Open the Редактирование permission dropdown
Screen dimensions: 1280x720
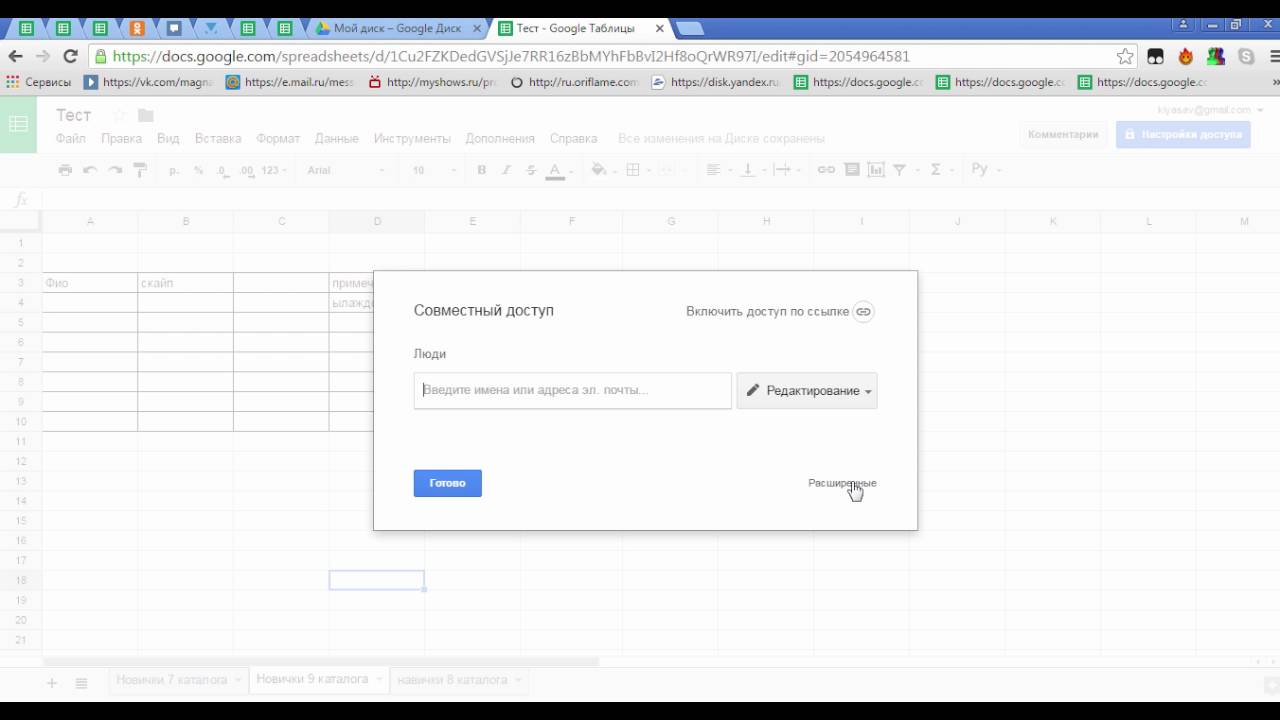pos(807,391)
